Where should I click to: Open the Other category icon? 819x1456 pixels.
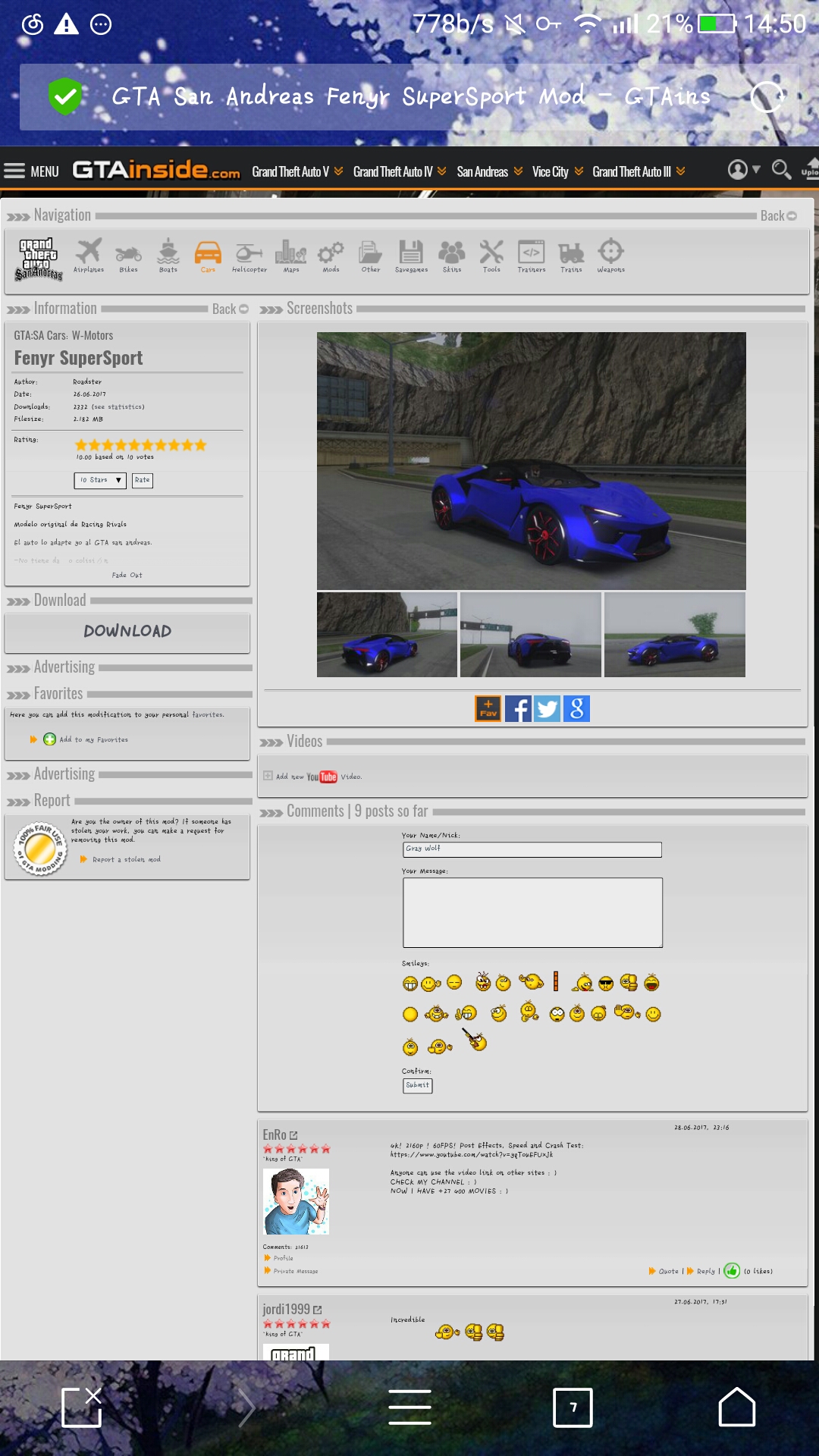pyautogui.click(x=371, y=256)
